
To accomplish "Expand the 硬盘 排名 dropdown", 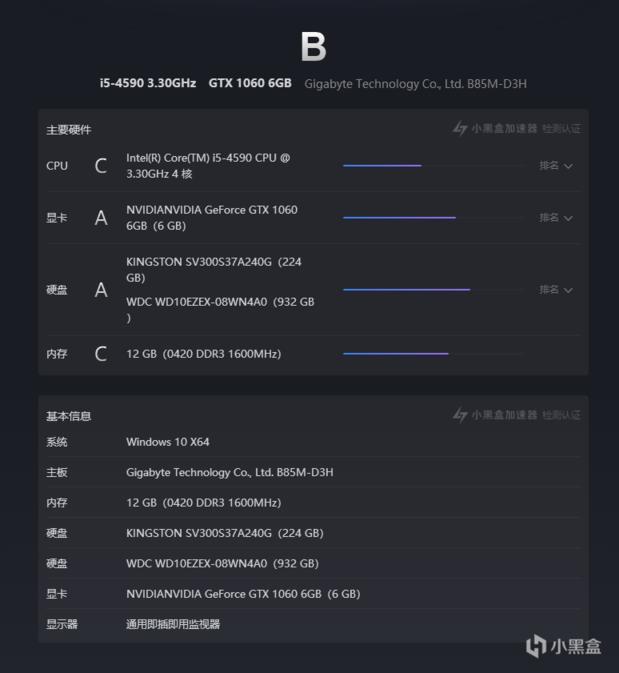I will point(556,290).
